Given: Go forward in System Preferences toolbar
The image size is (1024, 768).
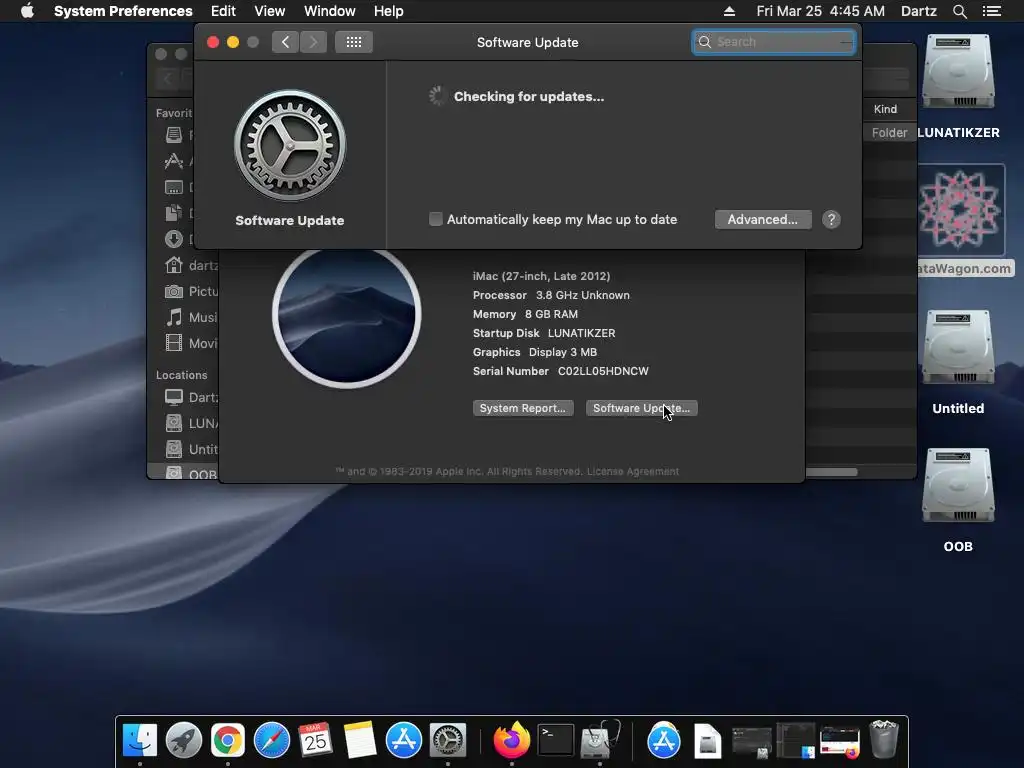Looking at the screenshot, I should 313,42.
